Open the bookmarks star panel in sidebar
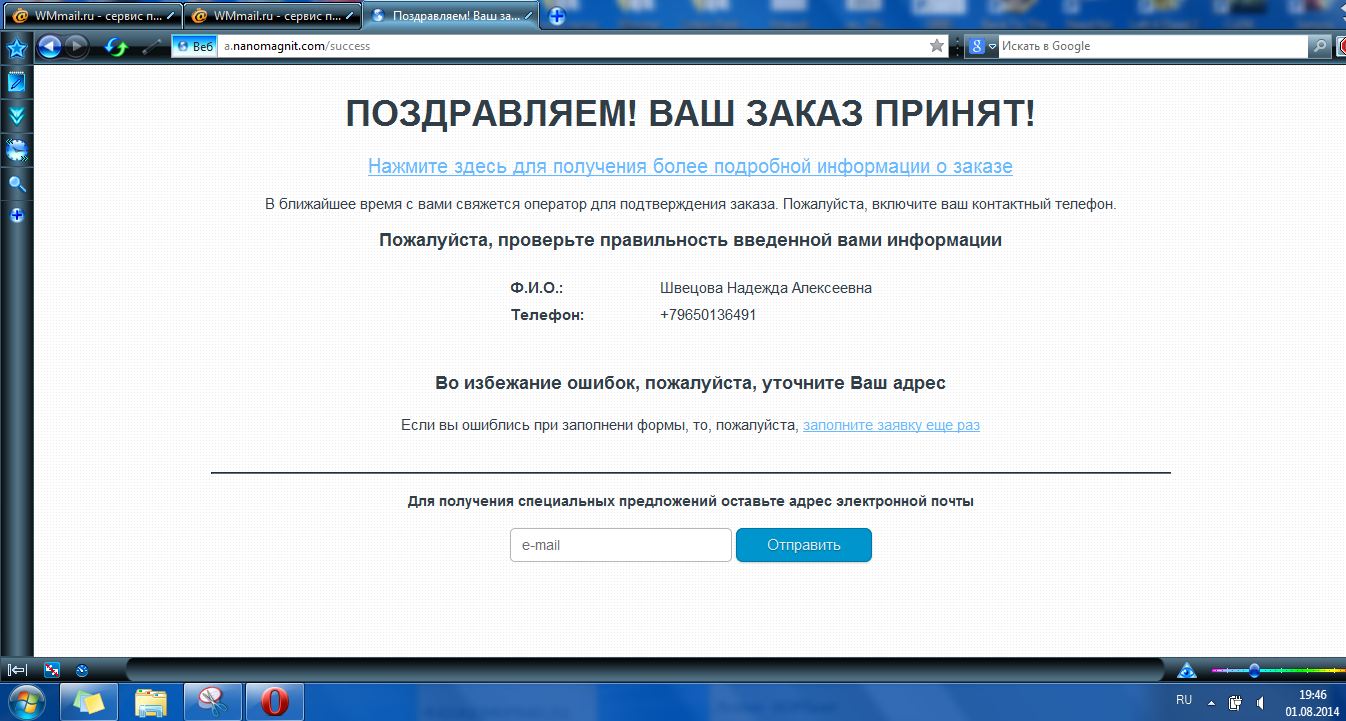Image resolution: width=1346 pixels, height=721 pixels. click(x=17, y=48)
